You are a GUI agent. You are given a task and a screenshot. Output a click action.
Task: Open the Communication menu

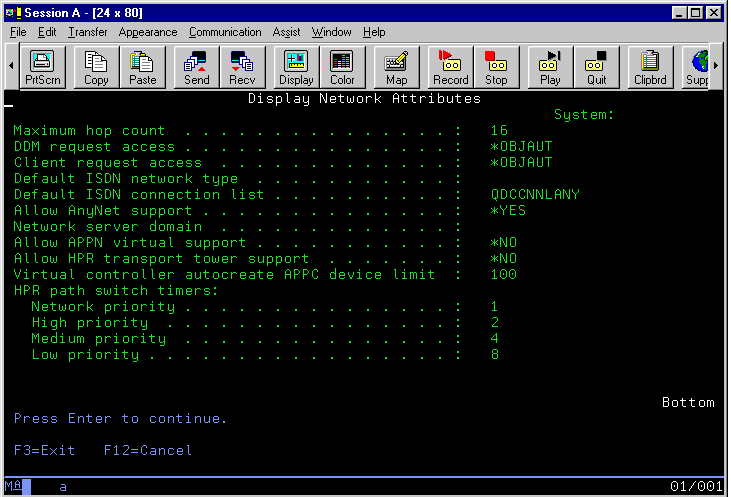pos(225,32)
